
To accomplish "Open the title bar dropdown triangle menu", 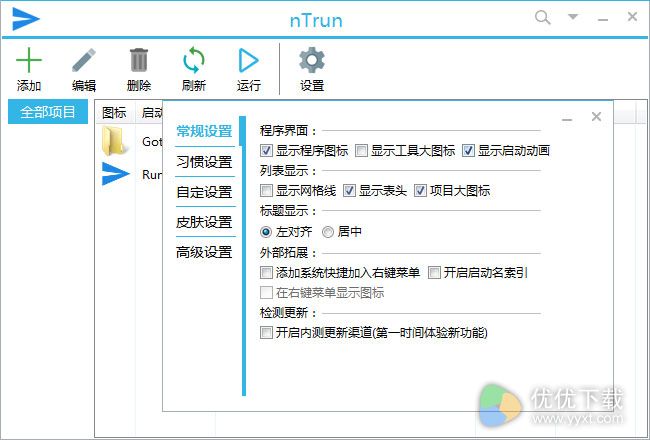I will pyautogui.click(x=573, y=17).
